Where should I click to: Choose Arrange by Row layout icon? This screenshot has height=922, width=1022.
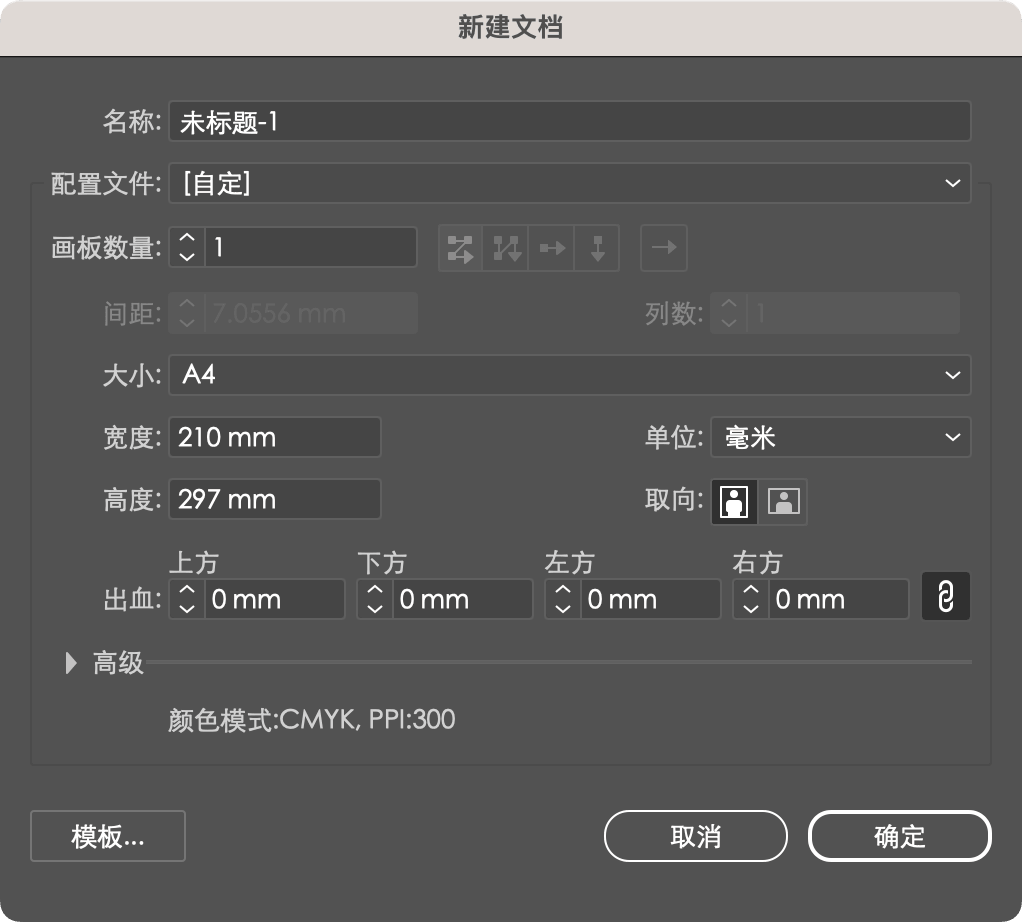[x=551, y=248]
